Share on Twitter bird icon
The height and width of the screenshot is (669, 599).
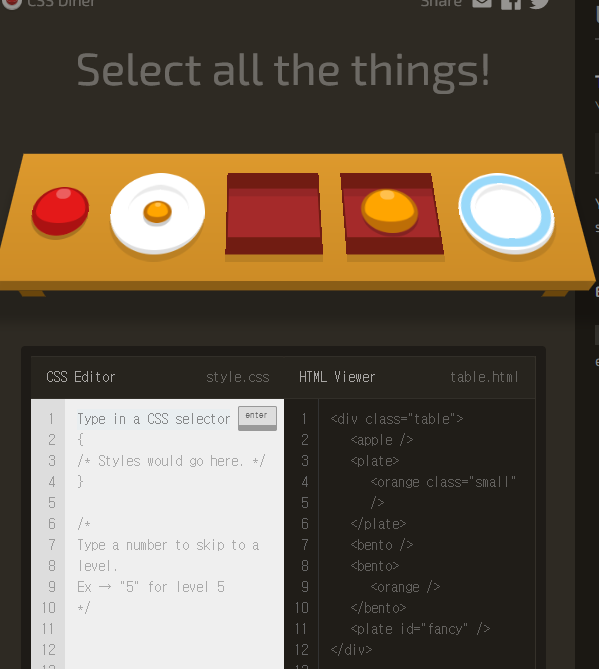pos(539,3)
